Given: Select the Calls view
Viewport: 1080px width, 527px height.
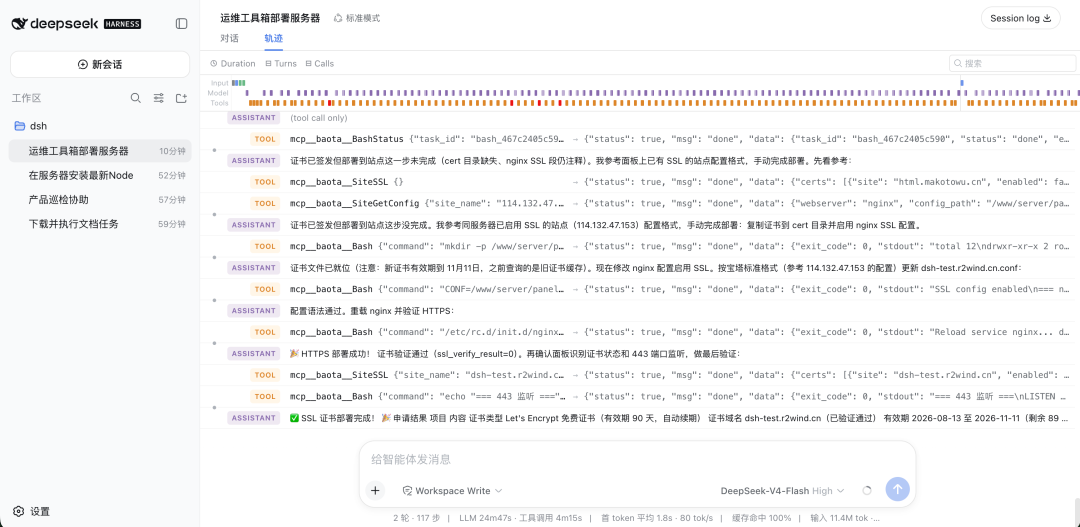Looking at the screenshot, I should click(x=320, y=63).
